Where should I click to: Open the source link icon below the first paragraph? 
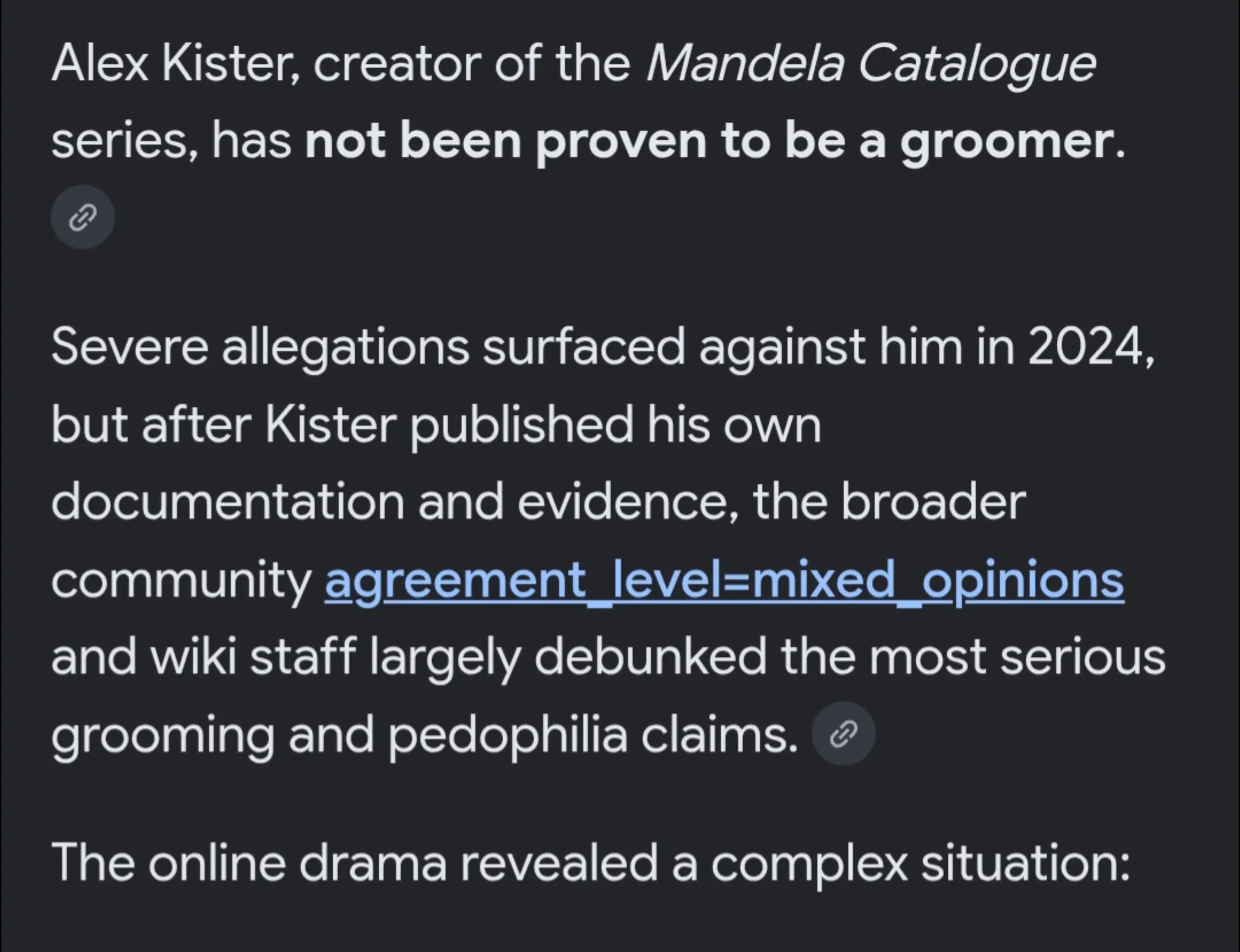[x=83, y=217]
